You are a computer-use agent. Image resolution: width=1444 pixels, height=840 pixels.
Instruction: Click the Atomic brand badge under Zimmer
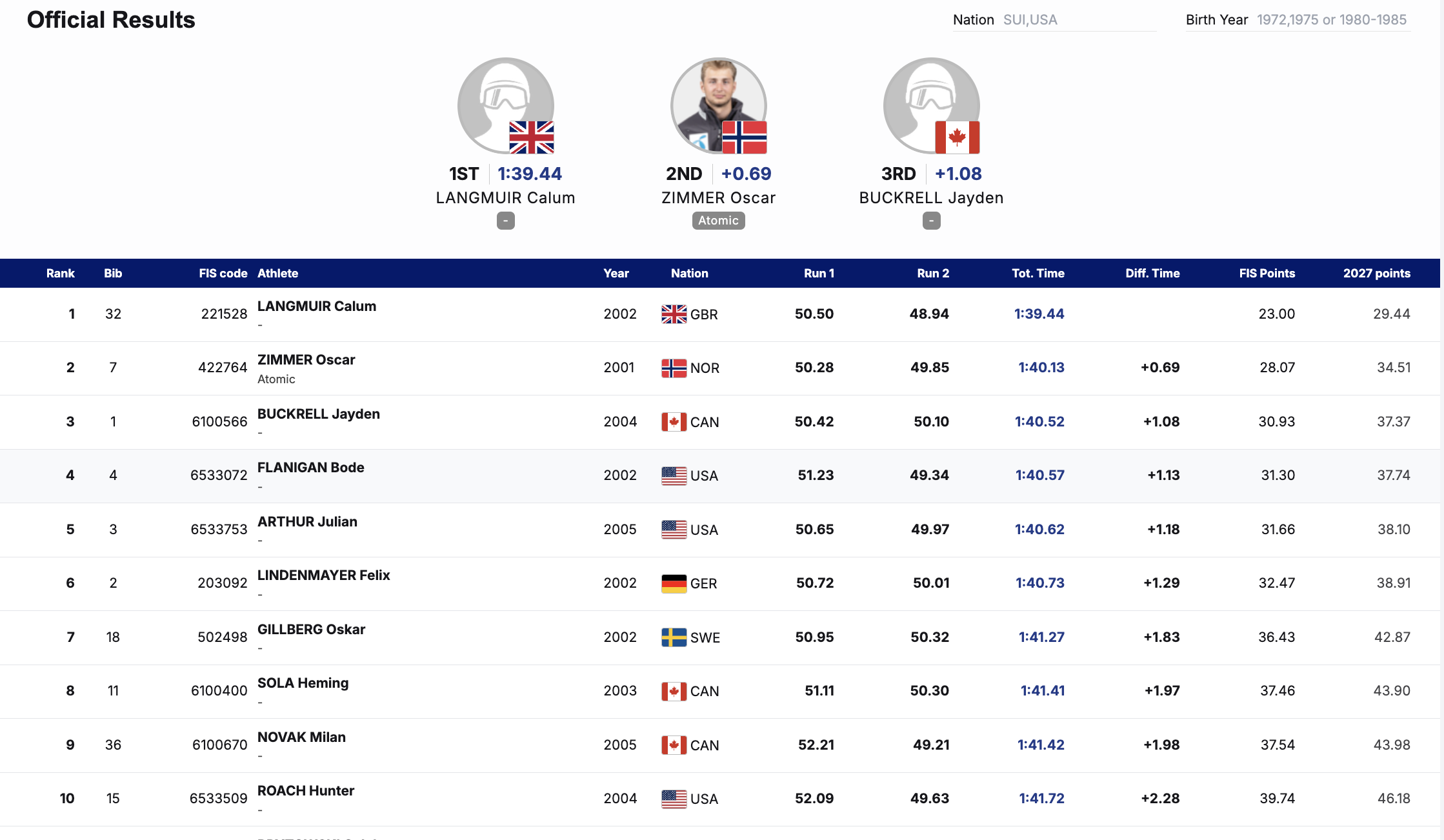718,221
